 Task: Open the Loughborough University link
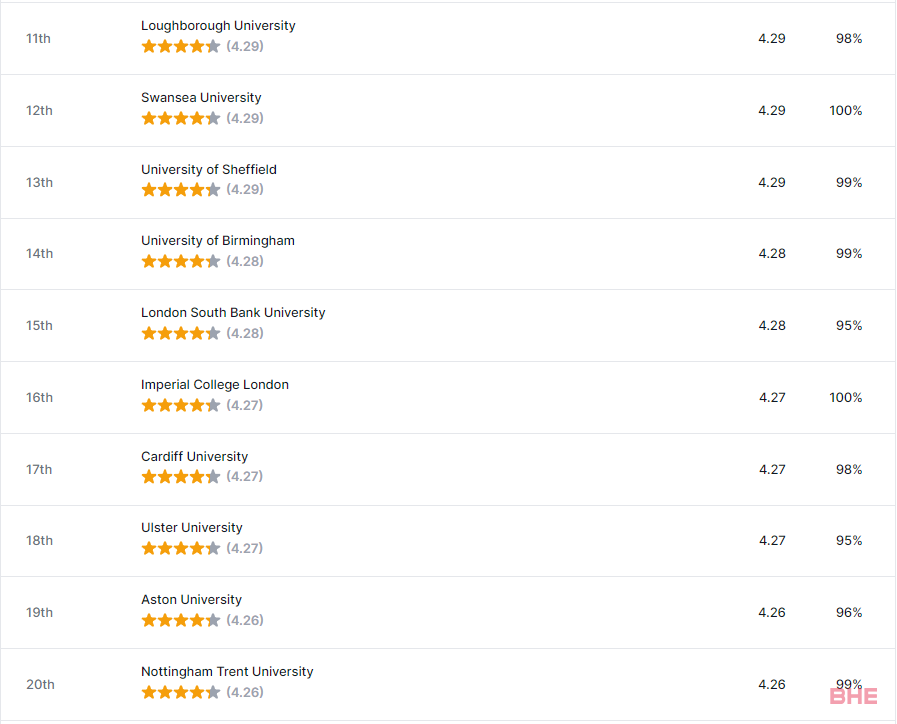[x=218, y=26]
